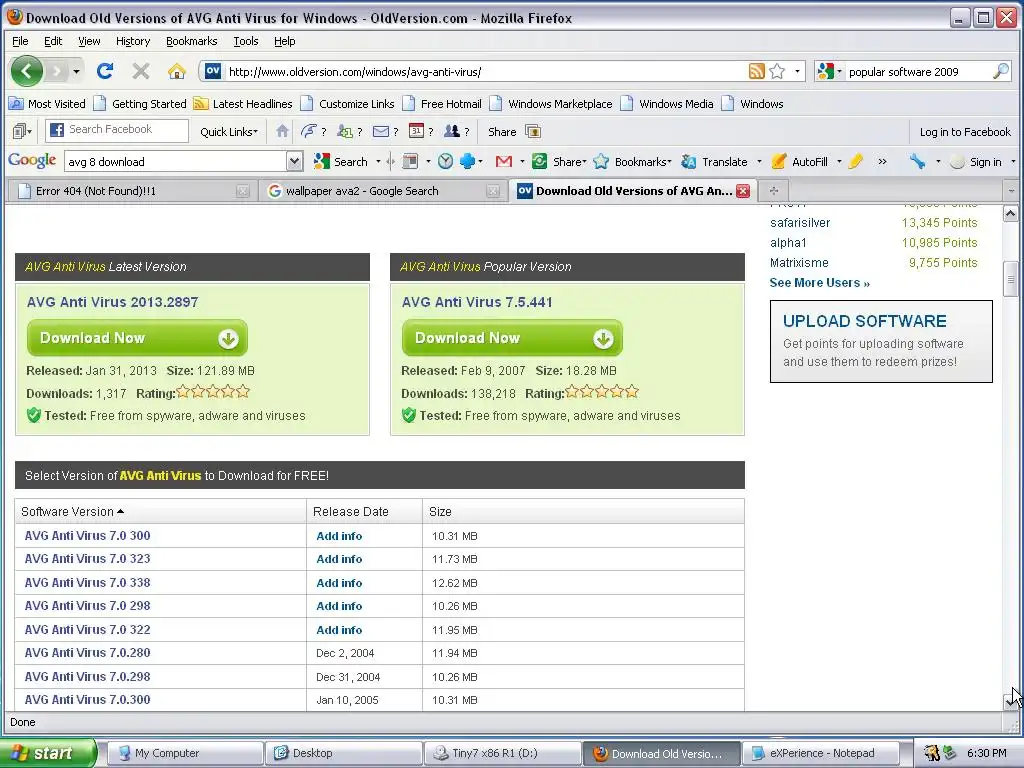The width and height of the screenshot is (1024, 768).
Task: Expand Facebook Quick Links dropdown
Action: (229, 132)
